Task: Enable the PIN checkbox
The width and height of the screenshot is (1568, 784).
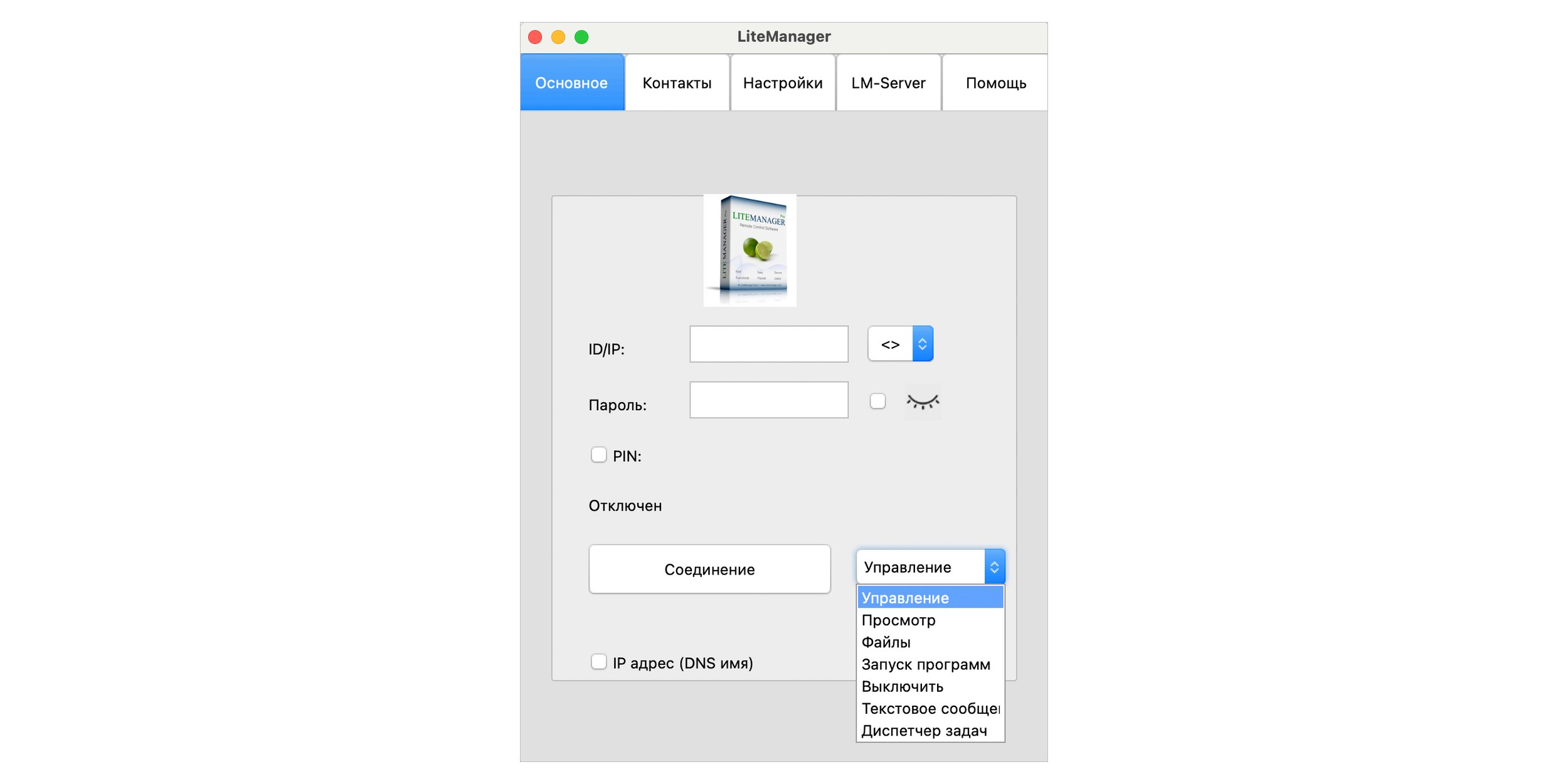Action: (x=599, y=455)
